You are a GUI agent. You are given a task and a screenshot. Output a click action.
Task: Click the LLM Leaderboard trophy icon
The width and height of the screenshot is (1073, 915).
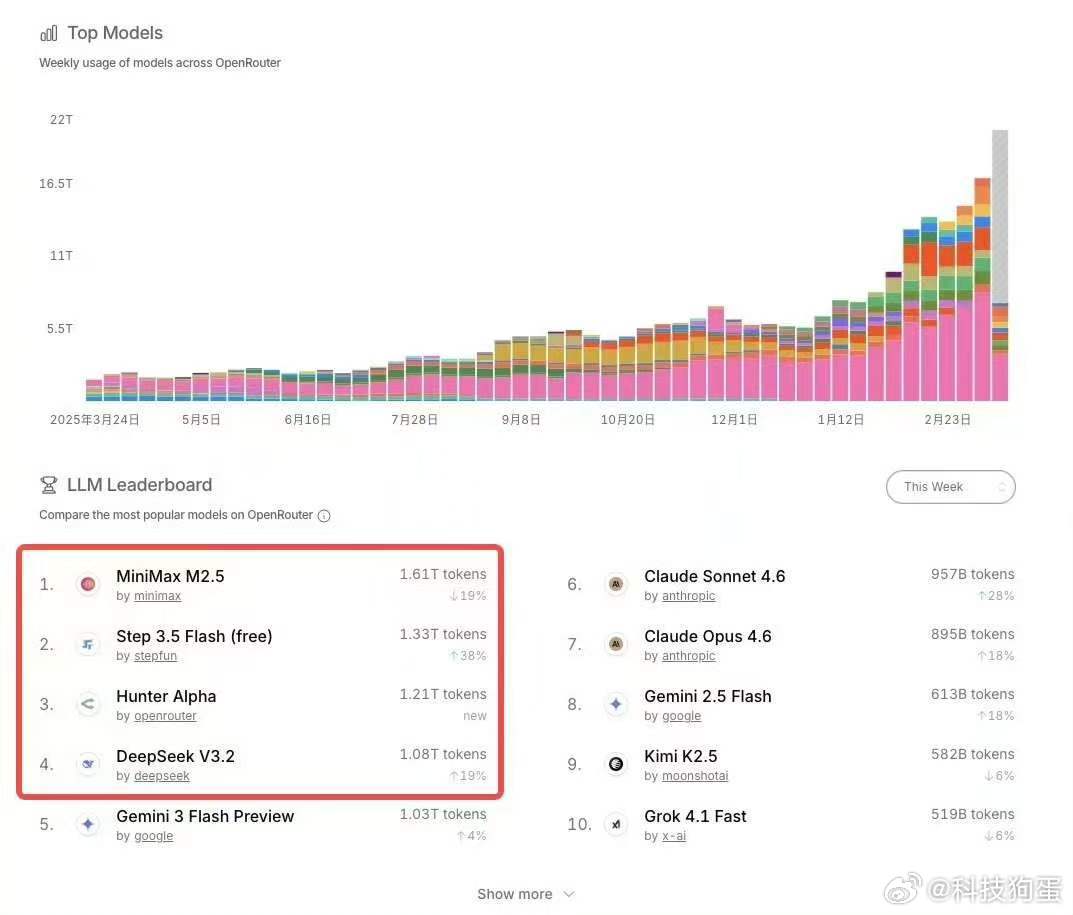pos(49,485)
